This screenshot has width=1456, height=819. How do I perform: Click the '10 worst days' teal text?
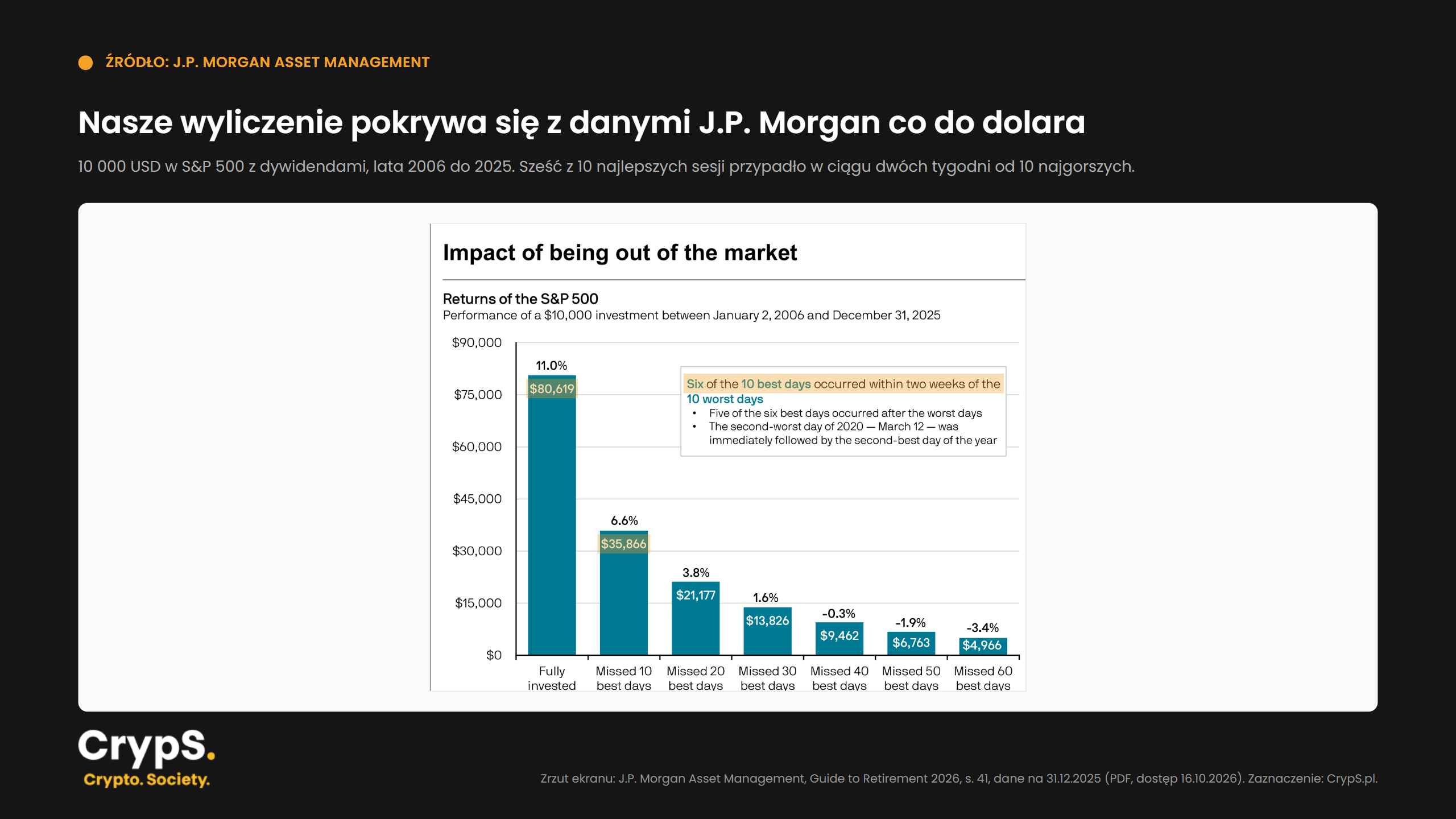[725, 399]
